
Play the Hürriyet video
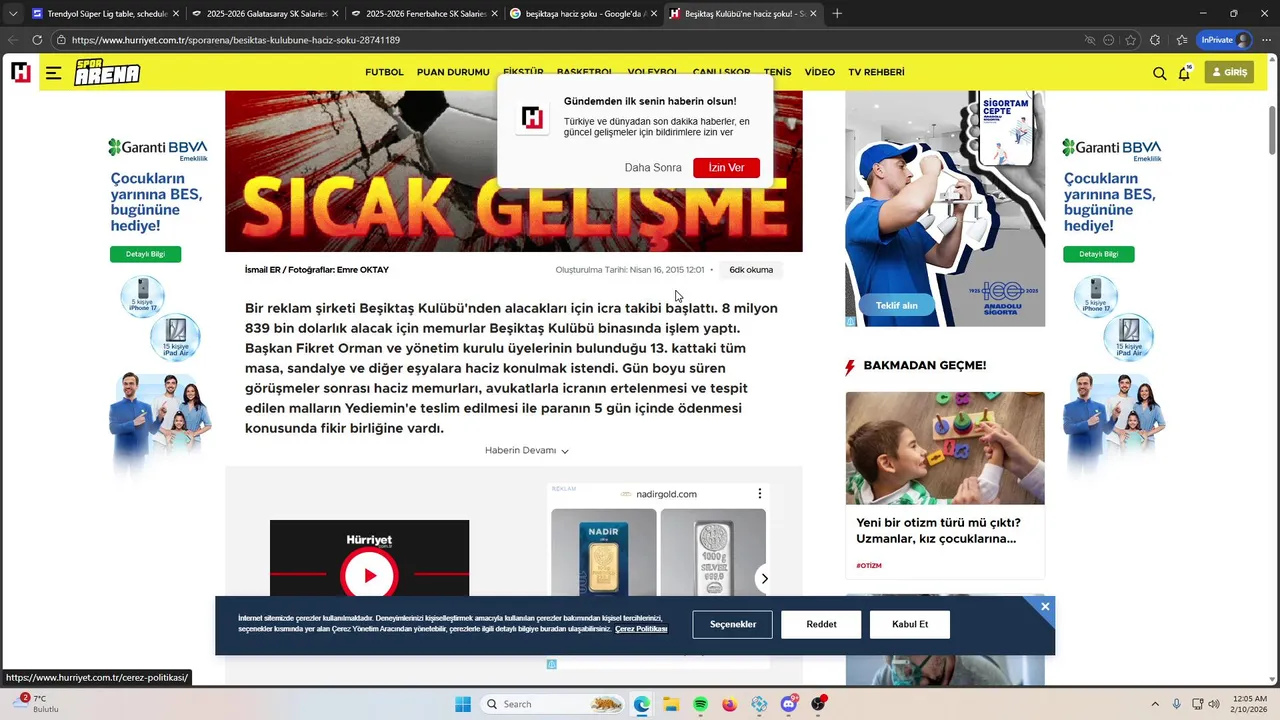(x=370, y=575)
